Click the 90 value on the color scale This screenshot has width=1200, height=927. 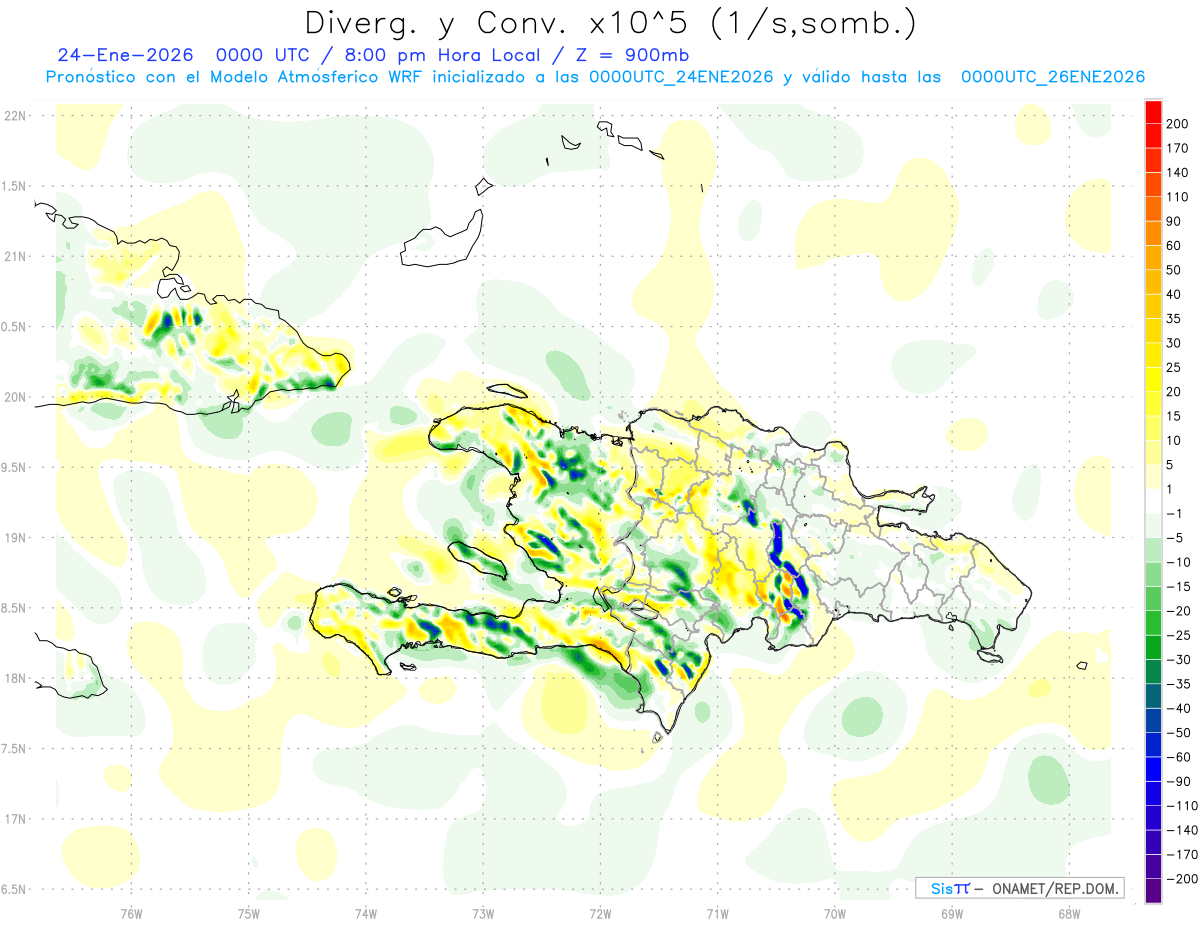click(x=1174, y=221)
